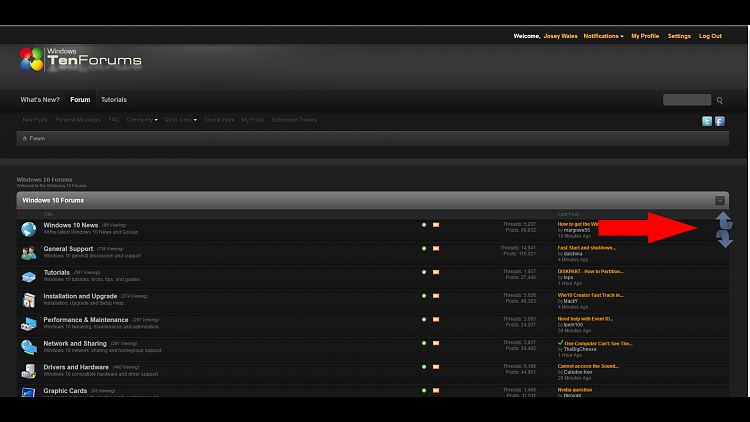Click the Performance & Maintenance forum icon
The image size is (750, 422).
pos(28,324)
